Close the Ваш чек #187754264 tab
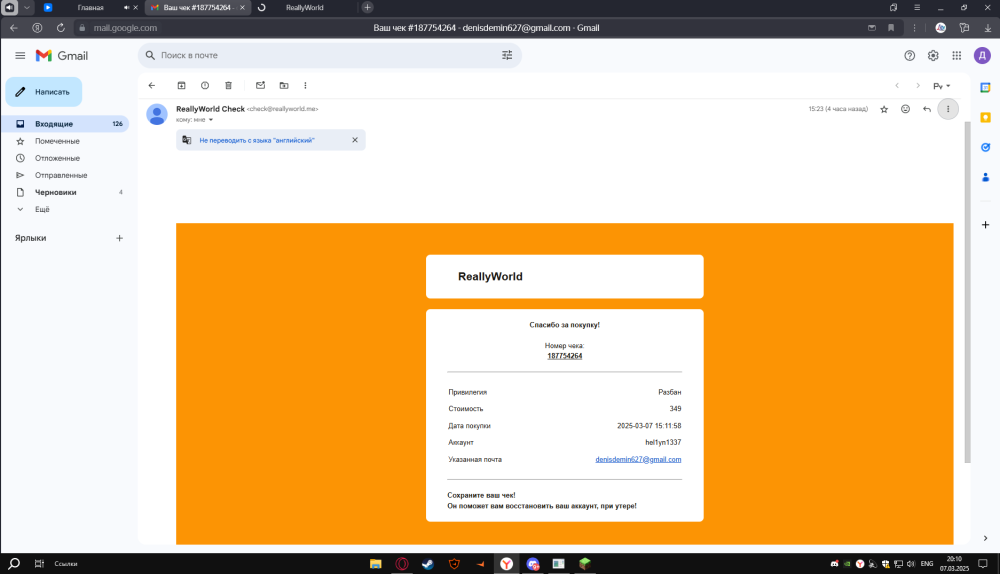This screenshot has height=574, width=1000. tap(242, 8)
